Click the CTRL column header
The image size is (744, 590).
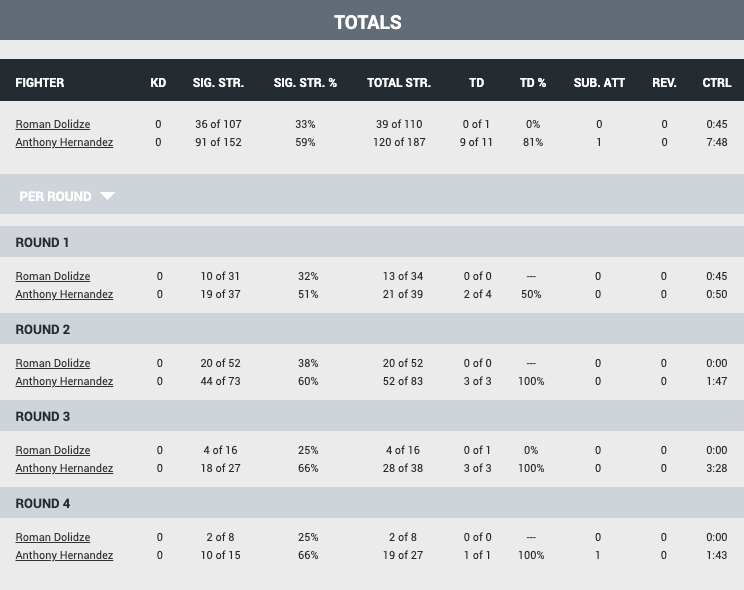[x=717, y=83]
